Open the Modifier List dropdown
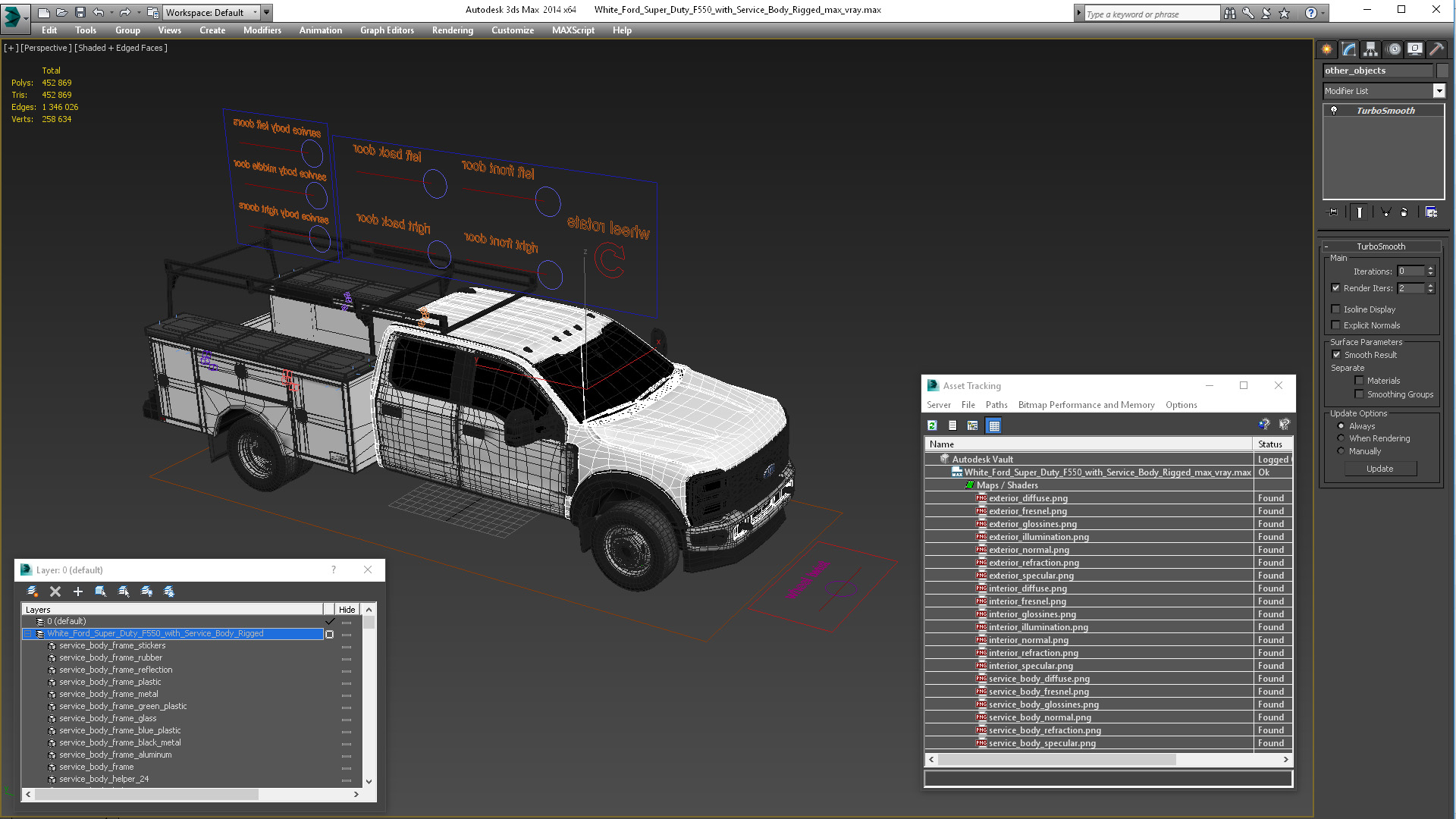 coord(1439,91)
